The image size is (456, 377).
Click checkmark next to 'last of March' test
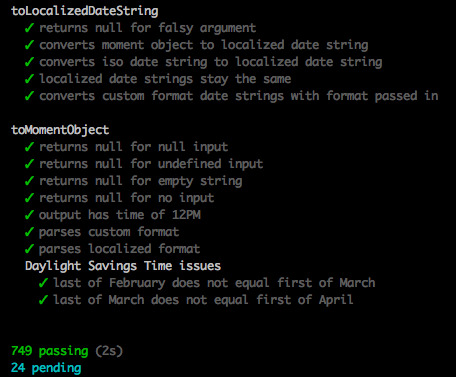coord(43,300)
